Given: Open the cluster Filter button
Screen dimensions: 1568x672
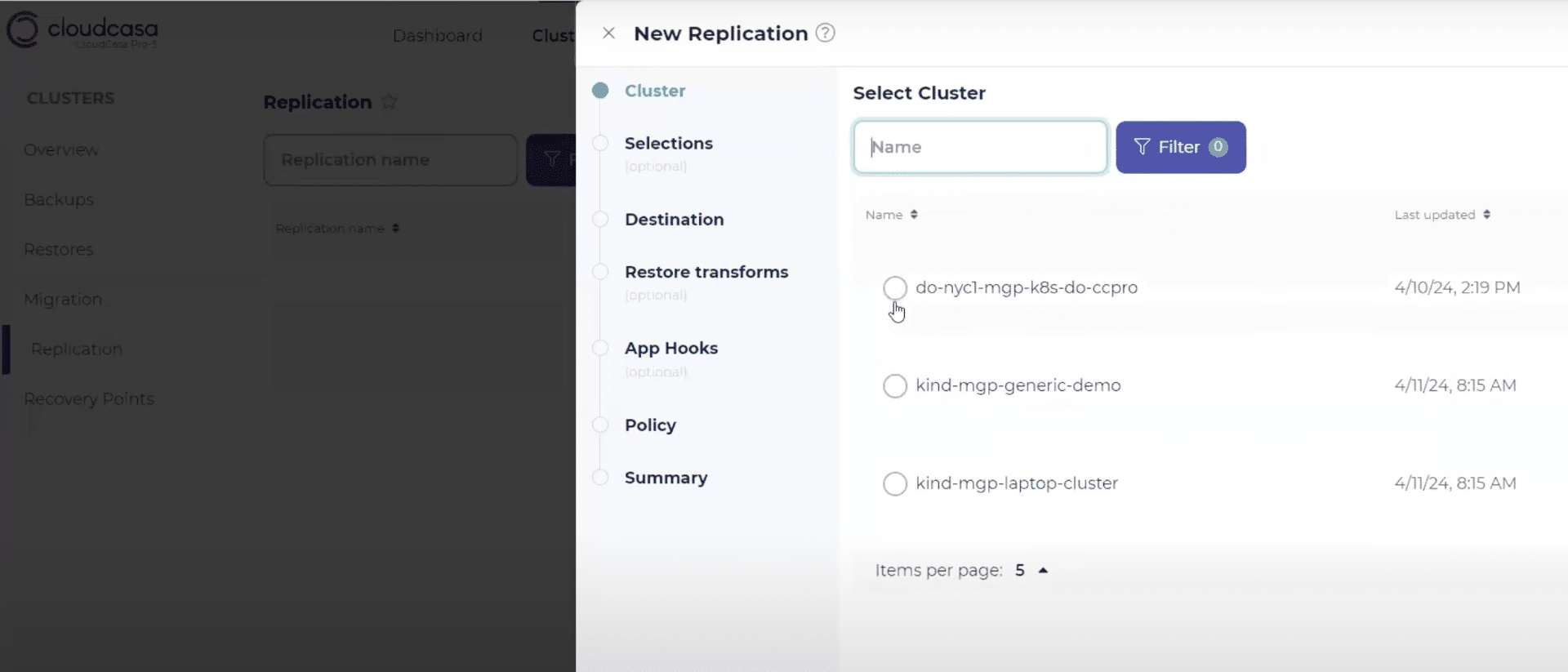Looking at the screenshot, I should click(x=1181, y=147).
